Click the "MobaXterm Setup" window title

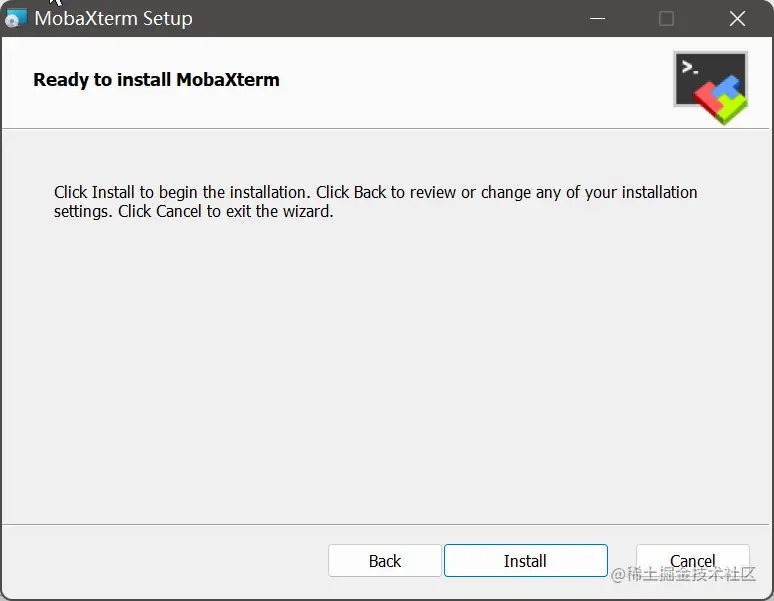coord(114,19)
